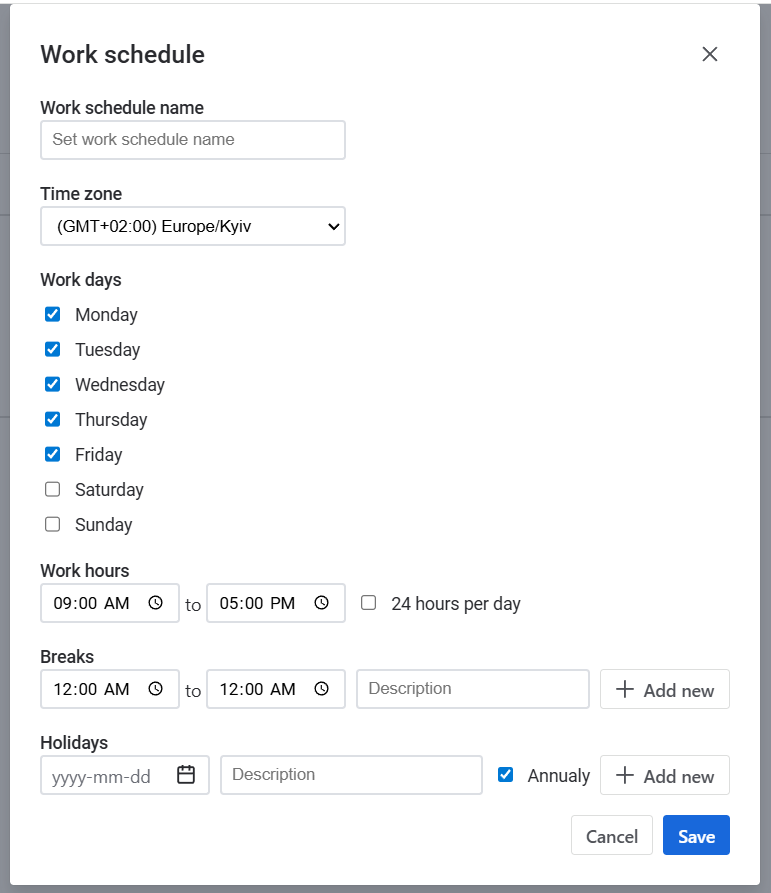Click clock icon in work hours start field
This screenshot has height=893, width=771.
pyautogui.click(x=155, y=603)
